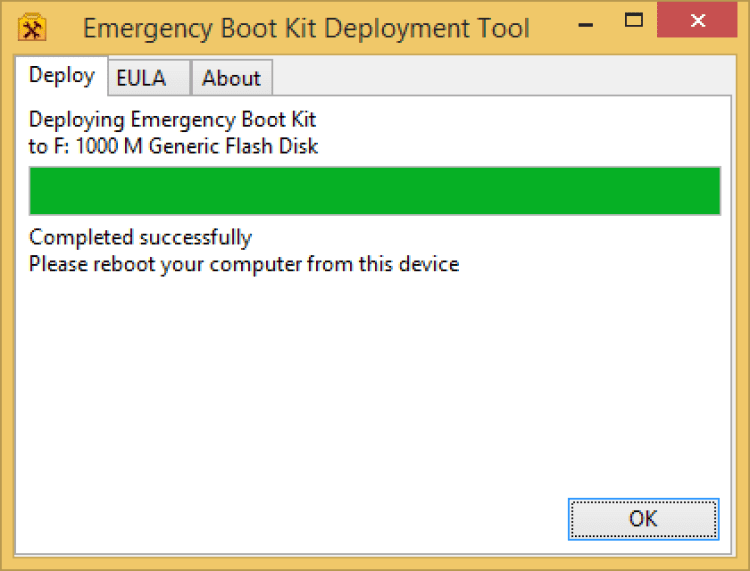The width and height of the screenshot is (750, 571).
Task: Open the EULA tab
Action: point(139,78)
